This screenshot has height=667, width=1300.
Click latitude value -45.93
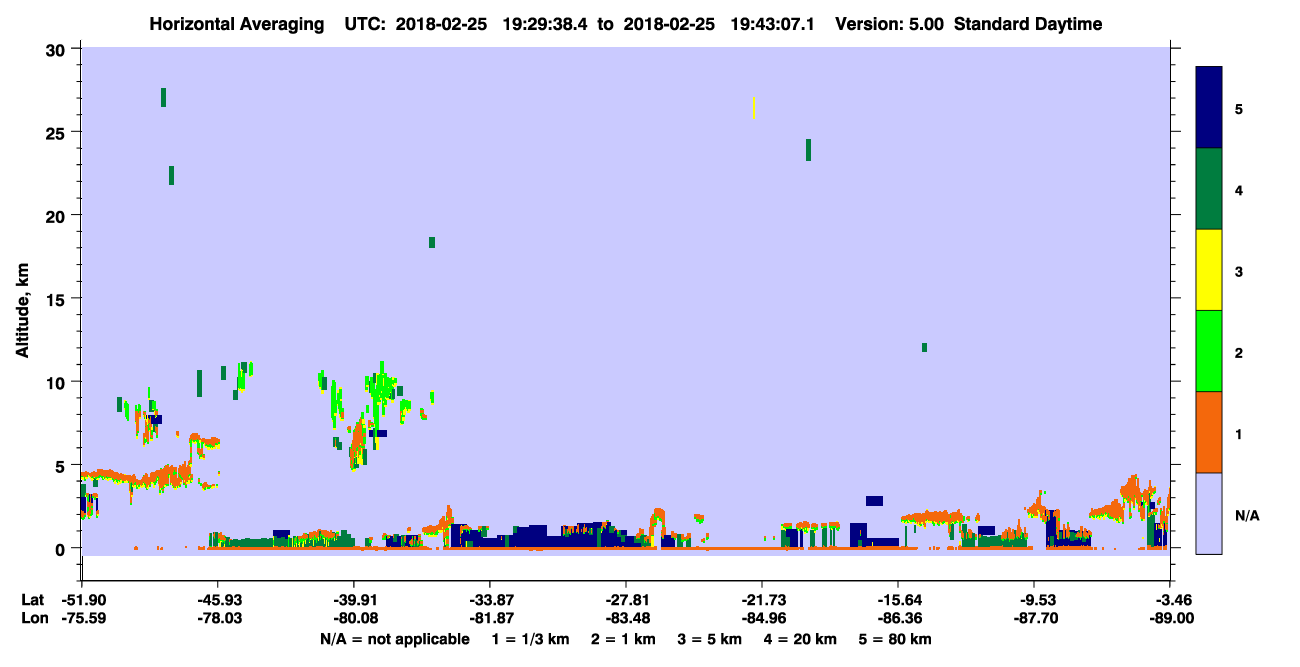218,600
